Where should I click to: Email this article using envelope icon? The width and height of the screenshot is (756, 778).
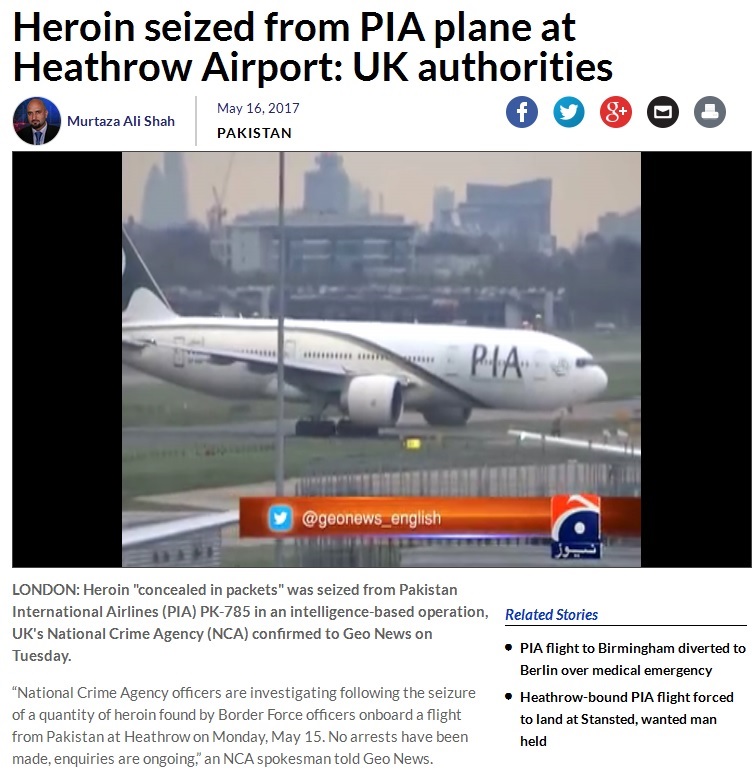pyautogui.click(x=663, y=112)
